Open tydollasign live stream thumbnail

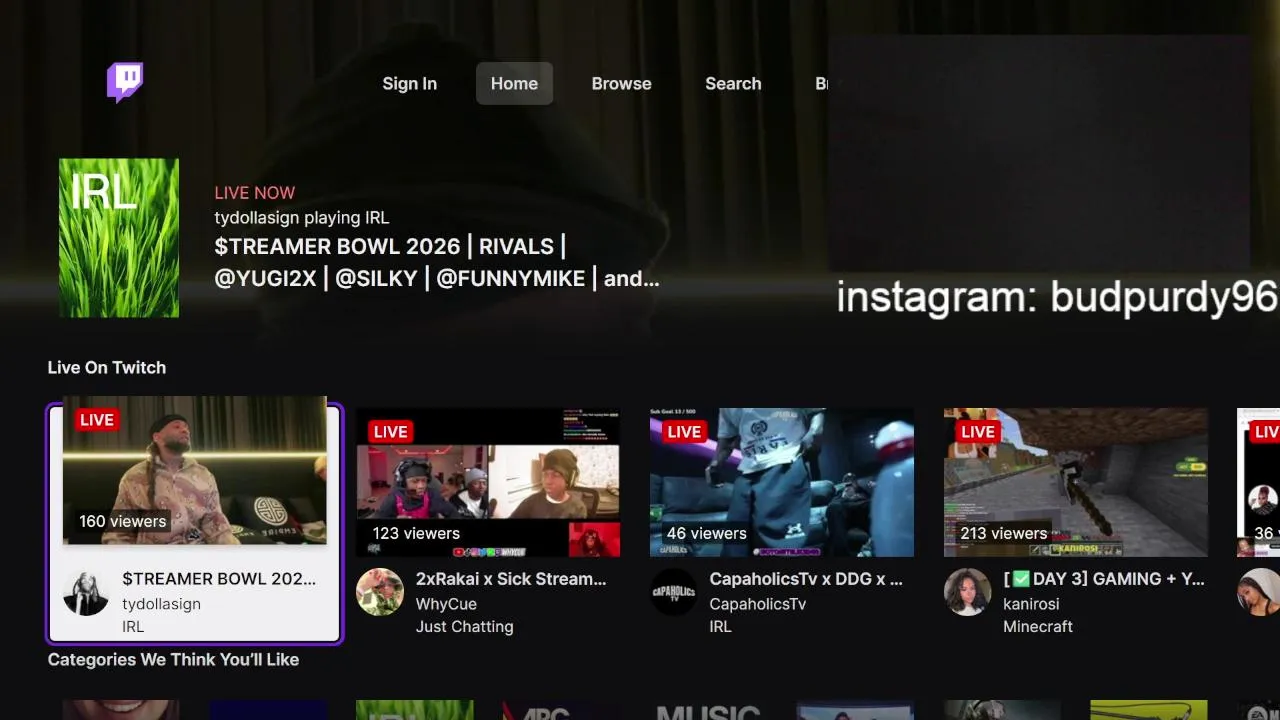pos(195,470)
